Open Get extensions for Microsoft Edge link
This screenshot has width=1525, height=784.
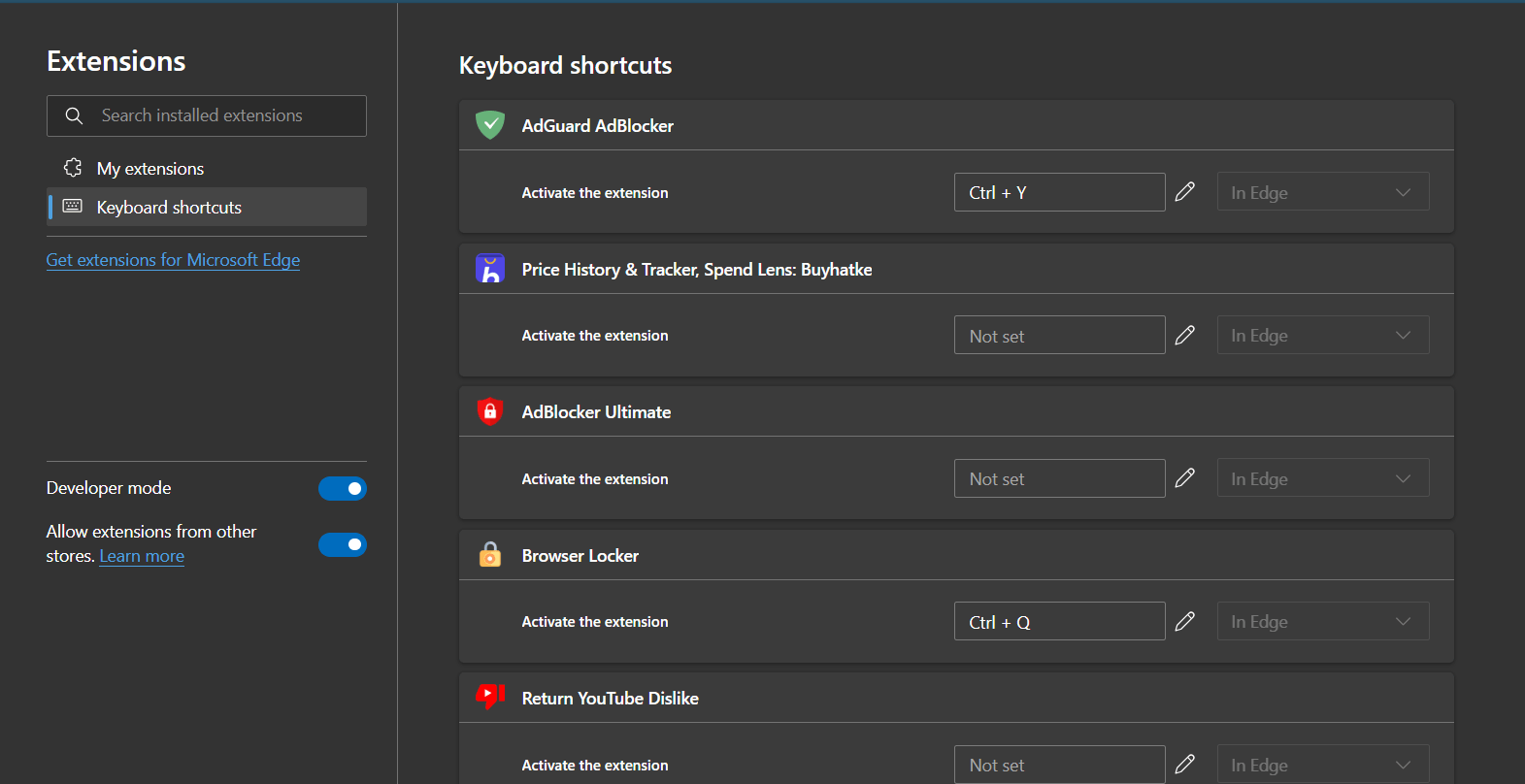pos(173,260)
